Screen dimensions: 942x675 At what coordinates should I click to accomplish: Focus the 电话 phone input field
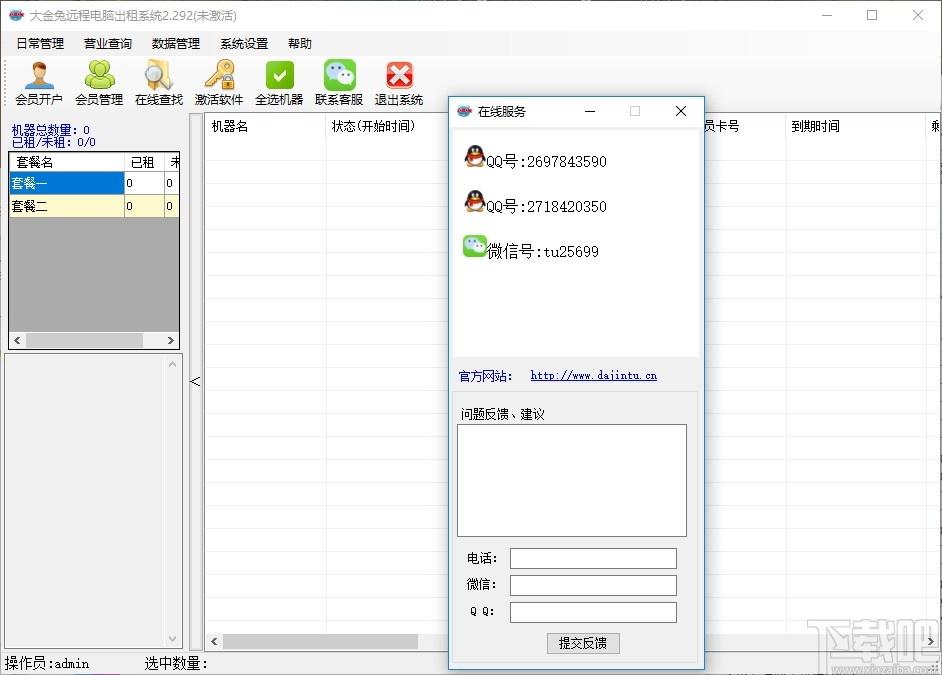click(x=593, y=558)
